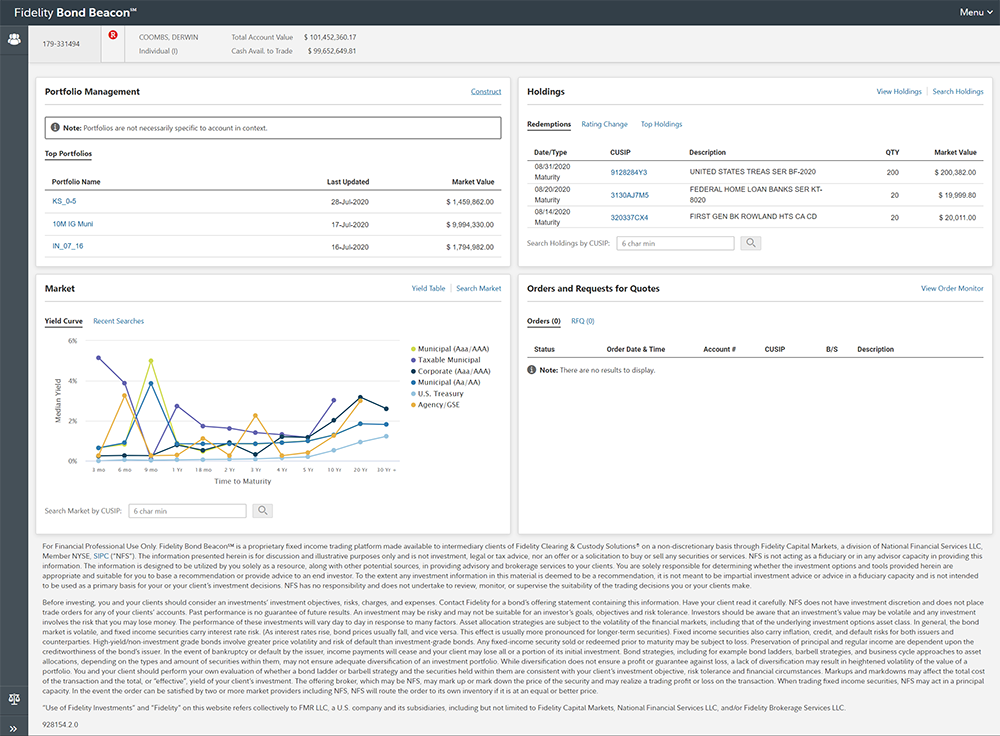The image size is (1000, 736).
Task: Click the Market CUSIP search magnifier button
Action: [262, 511]
